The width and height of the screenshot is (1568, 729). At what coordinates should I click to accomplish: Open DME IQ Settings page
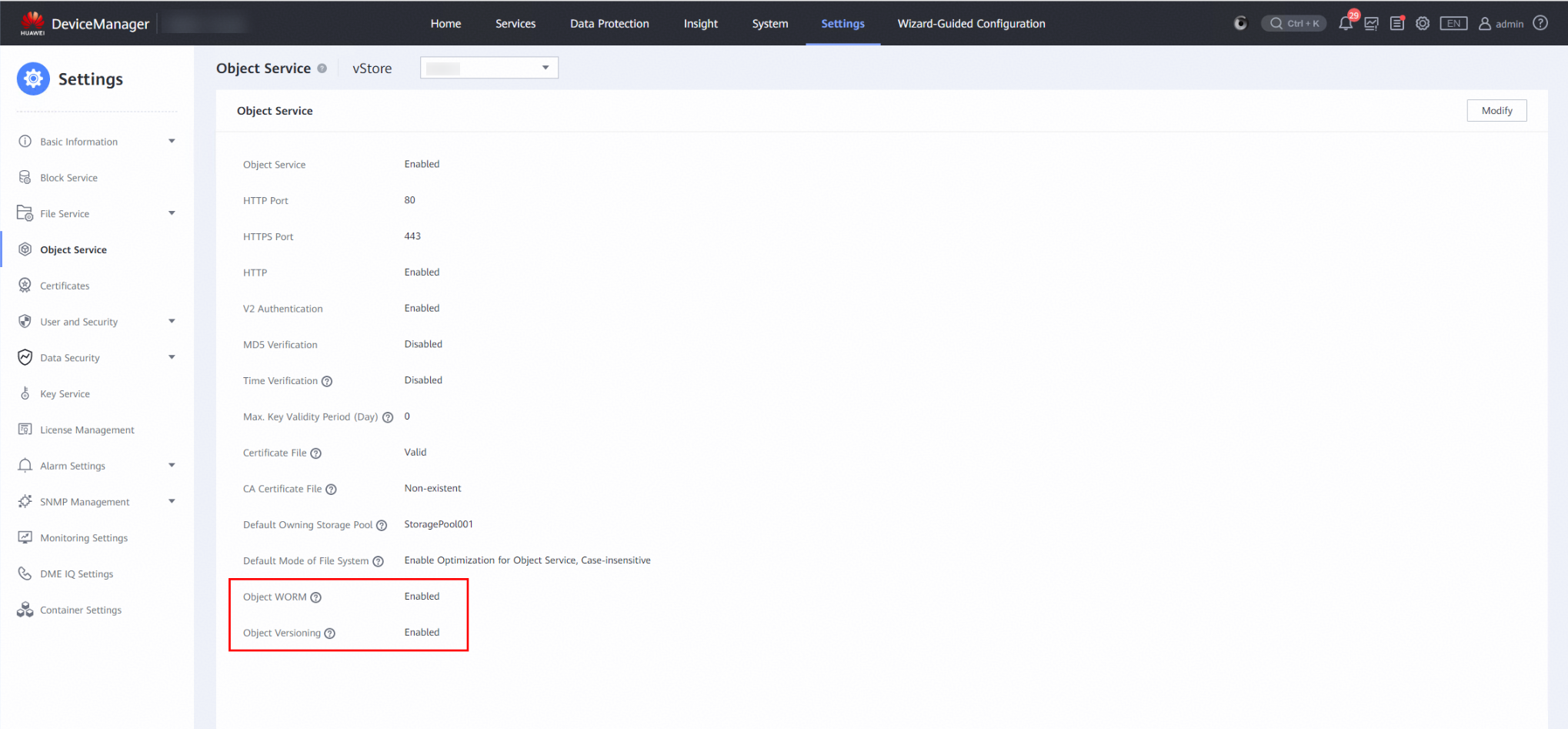[76, 574]
